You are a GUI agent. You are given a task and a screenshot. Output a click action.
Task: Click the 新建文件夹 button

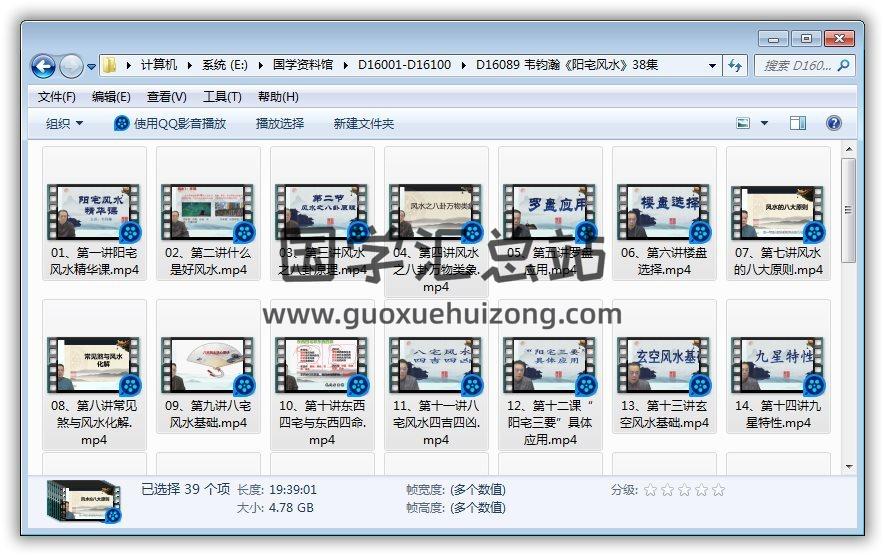(x=364, y=123)
